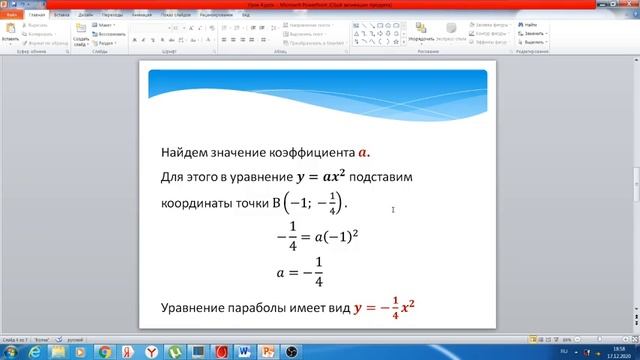The width and height of the screenshot is (640, 360).
Task: Switch to the Вид (View) tab
Action: (246, 15)
